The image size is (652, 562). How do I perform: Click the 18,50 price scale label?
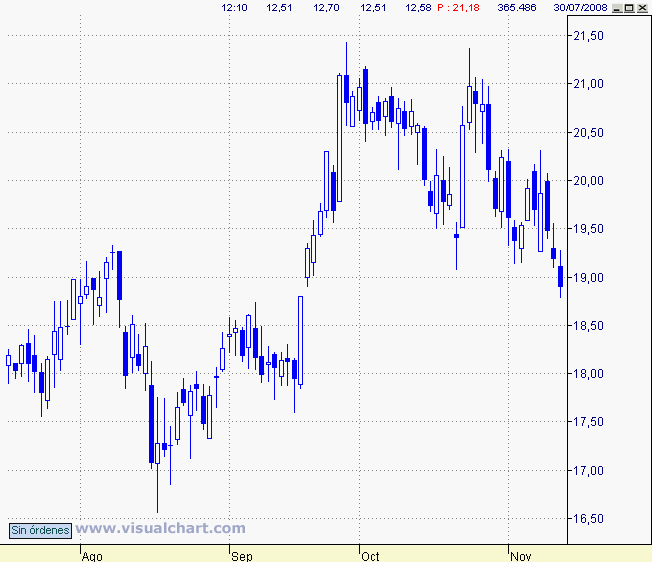click(588, 325)
